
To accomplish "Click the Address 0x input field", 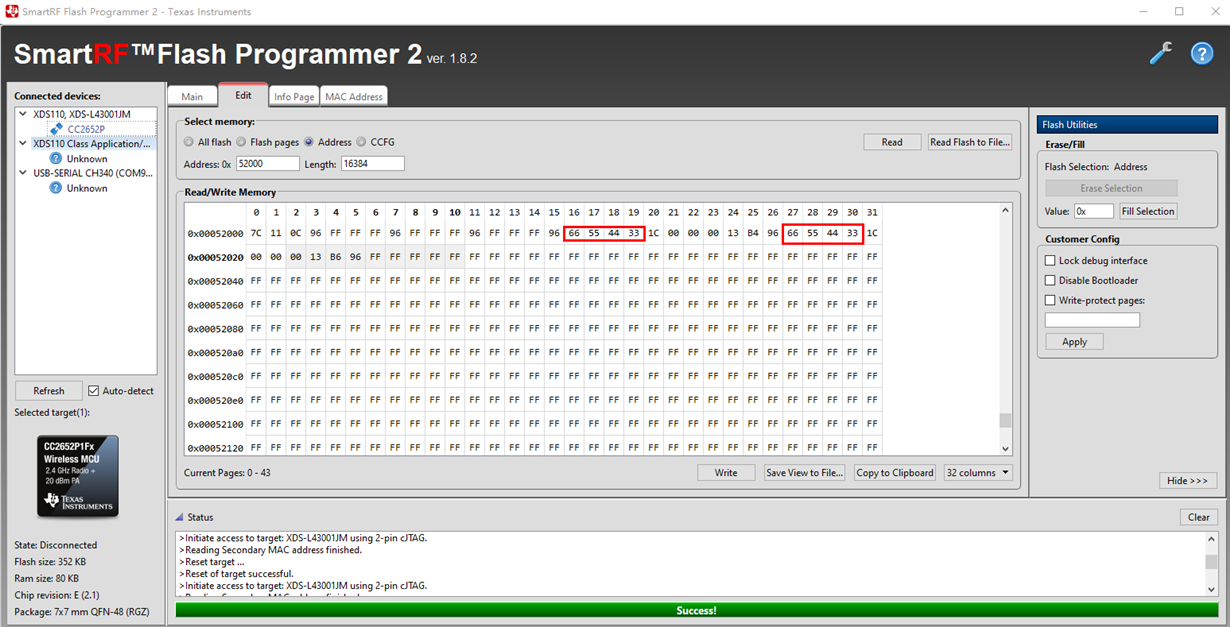I will [267, 163].
